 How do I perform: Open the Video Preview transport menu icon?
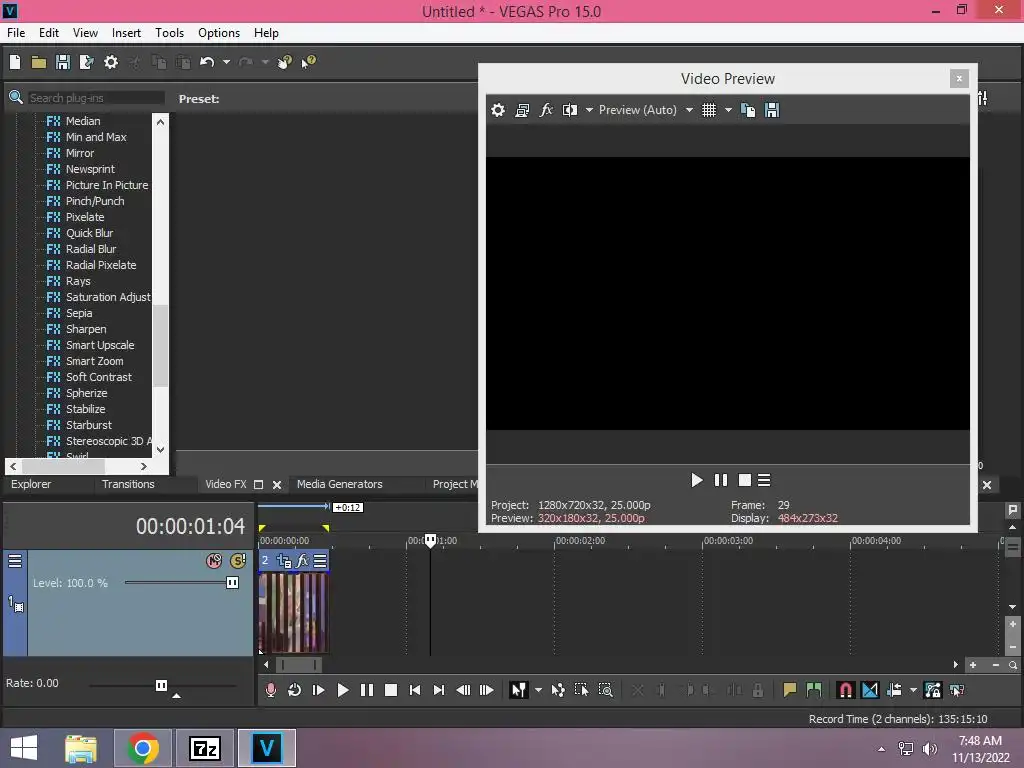tap(764, 480)
